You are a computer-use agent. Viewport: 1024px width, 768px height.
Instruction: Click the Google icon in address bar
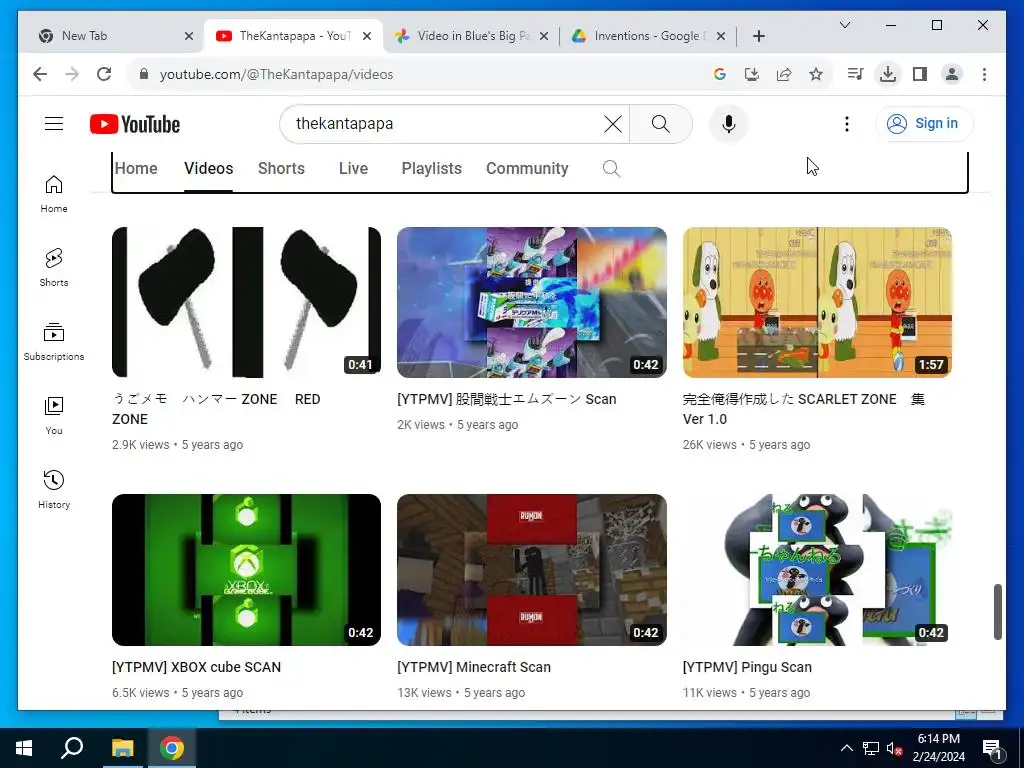click(720, 74)
